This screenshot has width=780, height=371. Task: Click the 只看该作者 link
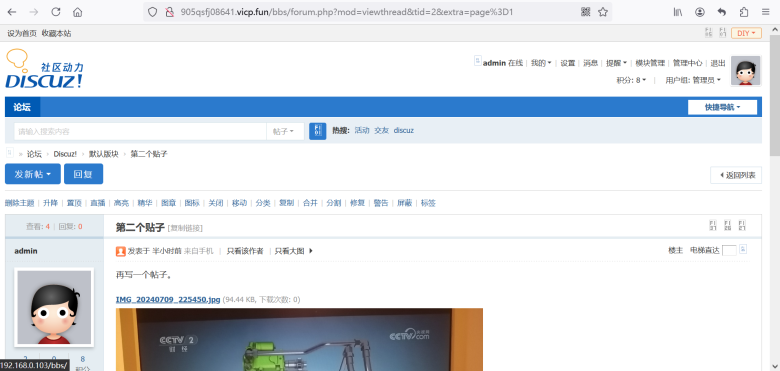pyautogui.click(x=245, y=251)
